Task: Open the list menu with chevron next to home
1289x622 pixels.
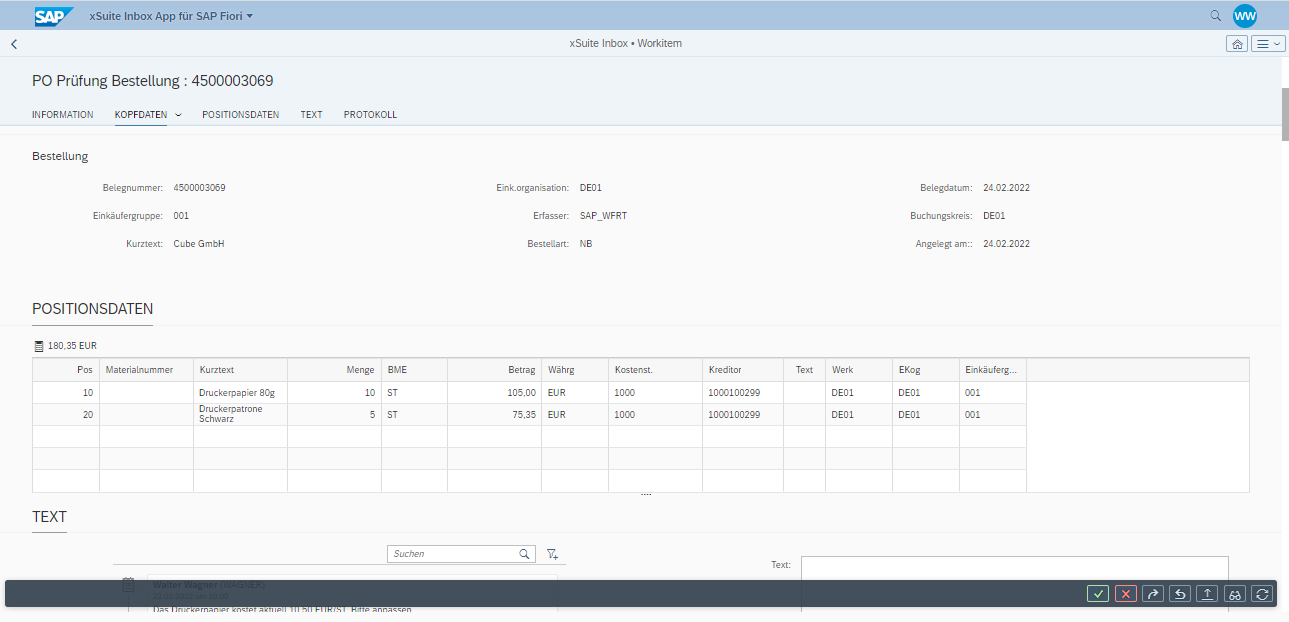Action: pos(1266,43)
